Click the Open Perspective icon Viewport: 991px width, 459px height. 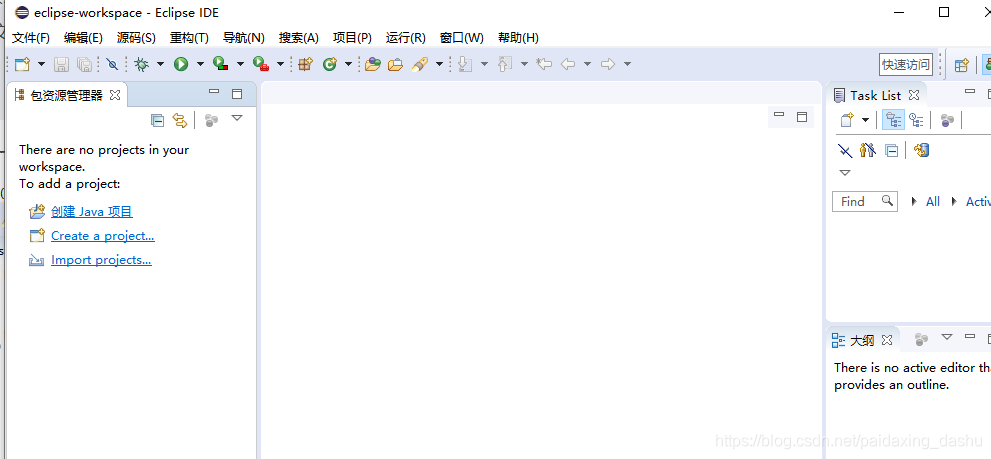point(961,64)
